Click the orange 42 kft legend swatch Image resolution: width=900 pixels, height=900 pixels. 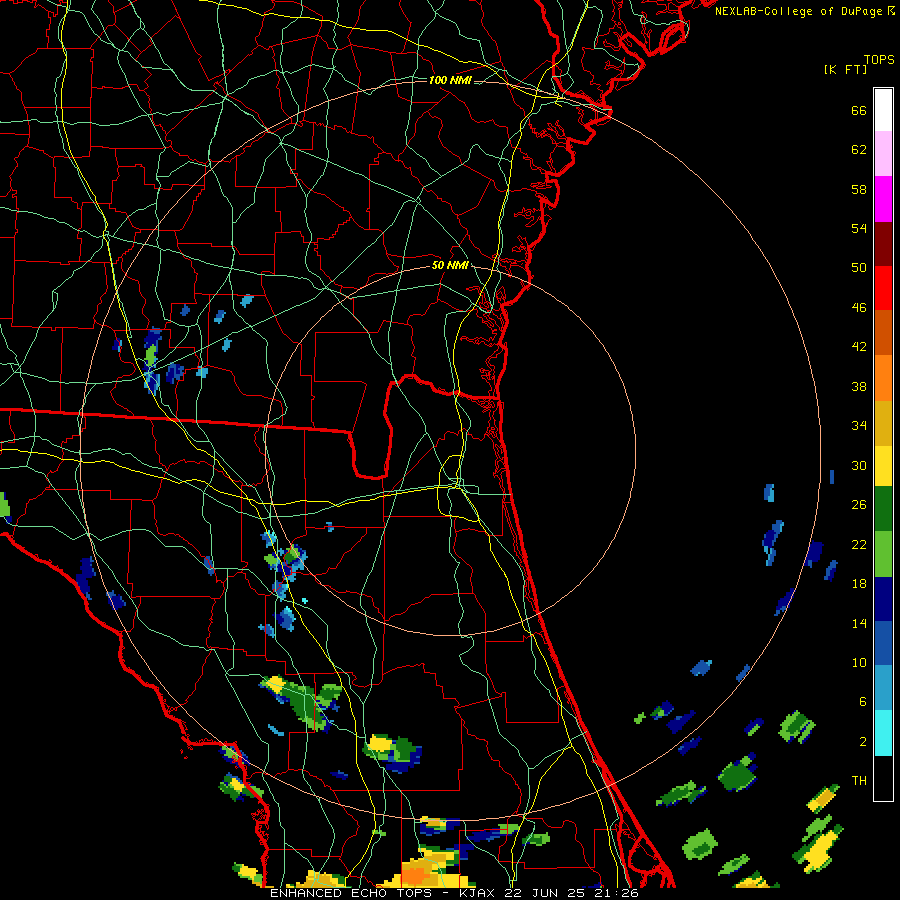pyautogui.click(x=883, y=378)
